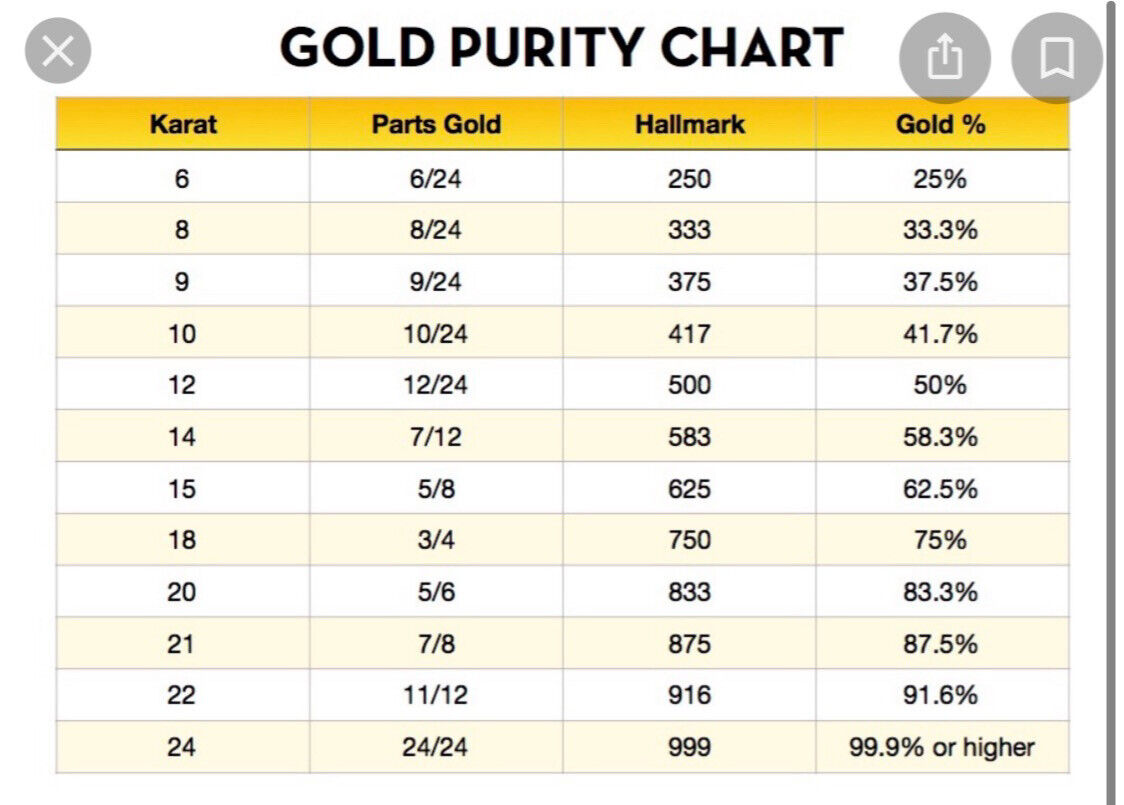1124x805 pixels.
Task: Click the 99.9% or higher cell
Action: point(941,747)
